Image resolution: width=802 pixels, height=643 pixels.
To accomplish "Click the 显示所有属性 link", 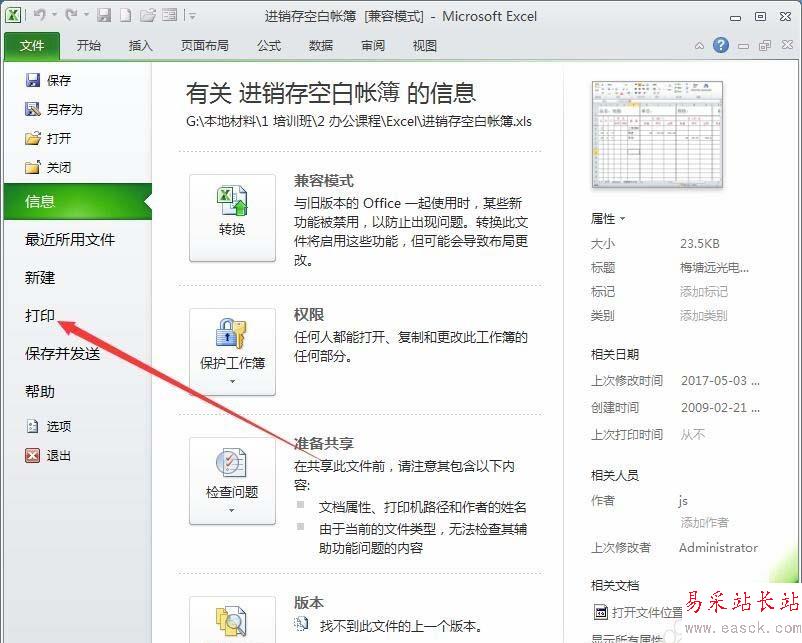I will pos(627,638).
